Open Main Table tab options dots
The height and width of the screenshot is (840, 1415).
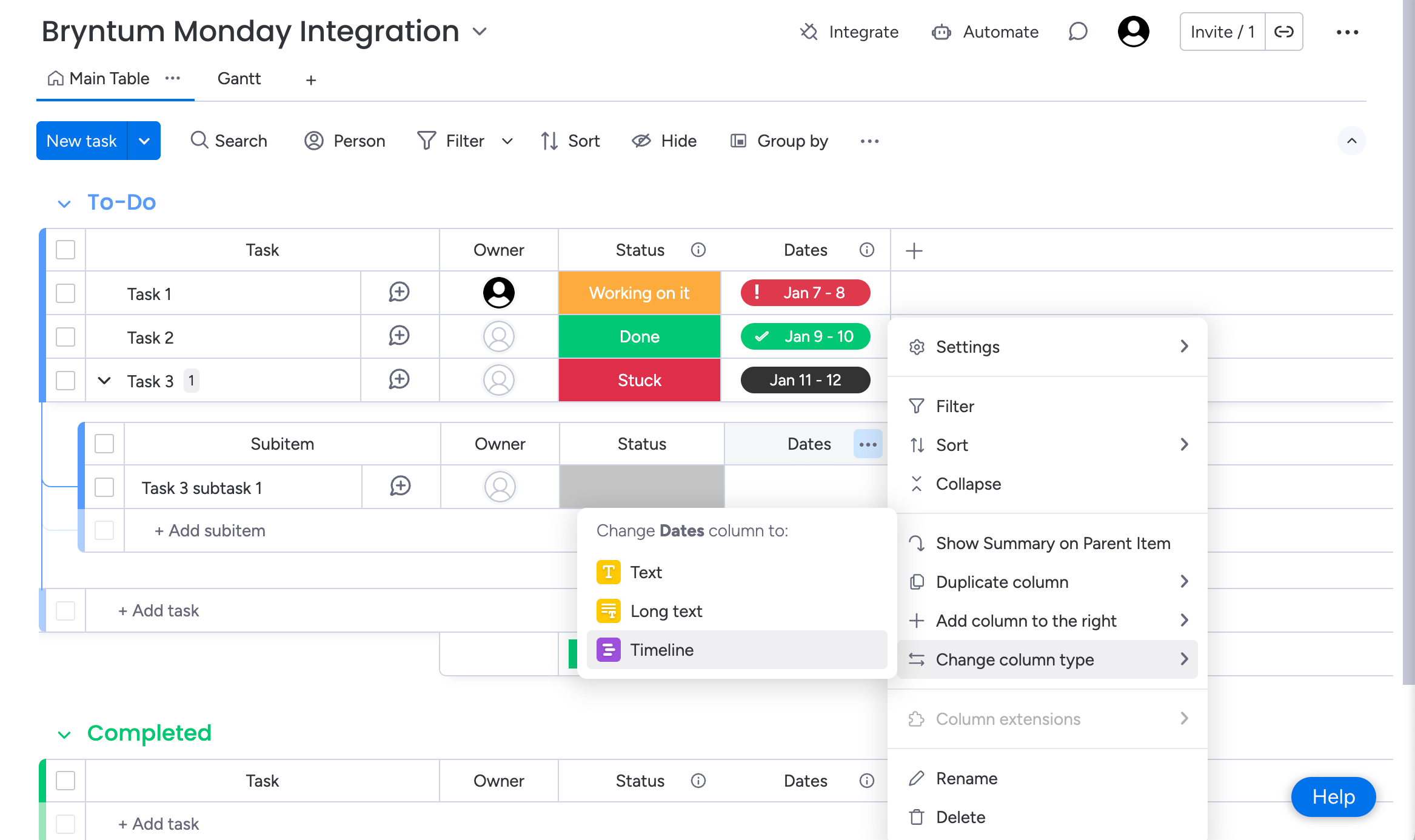[x=173, y=78]
